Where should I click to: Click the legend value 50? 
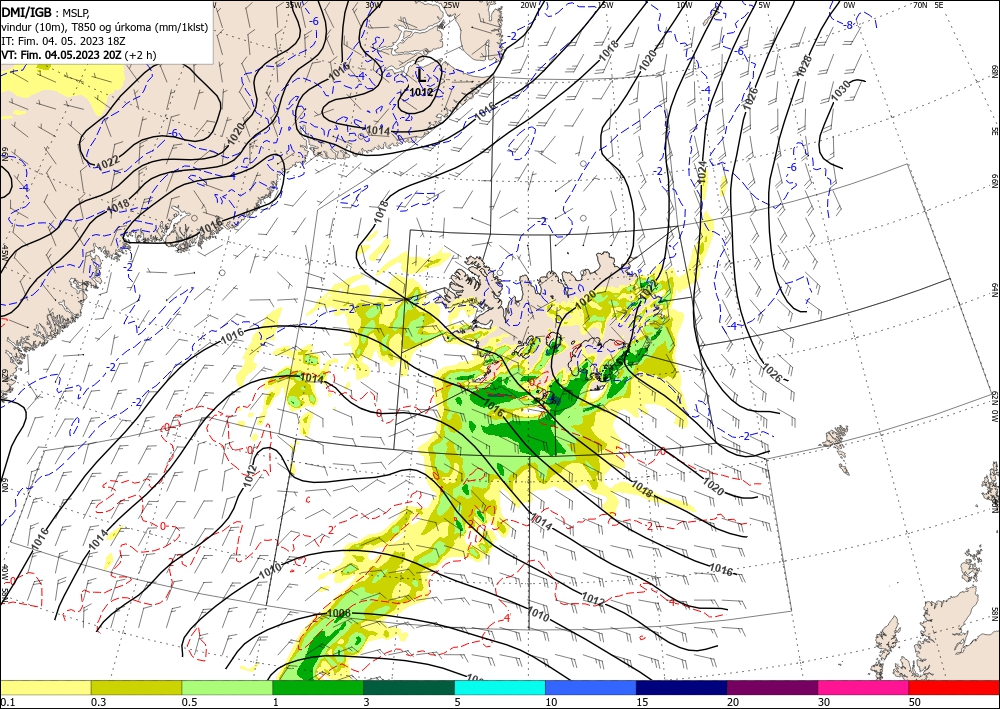[x=915, y=702]
